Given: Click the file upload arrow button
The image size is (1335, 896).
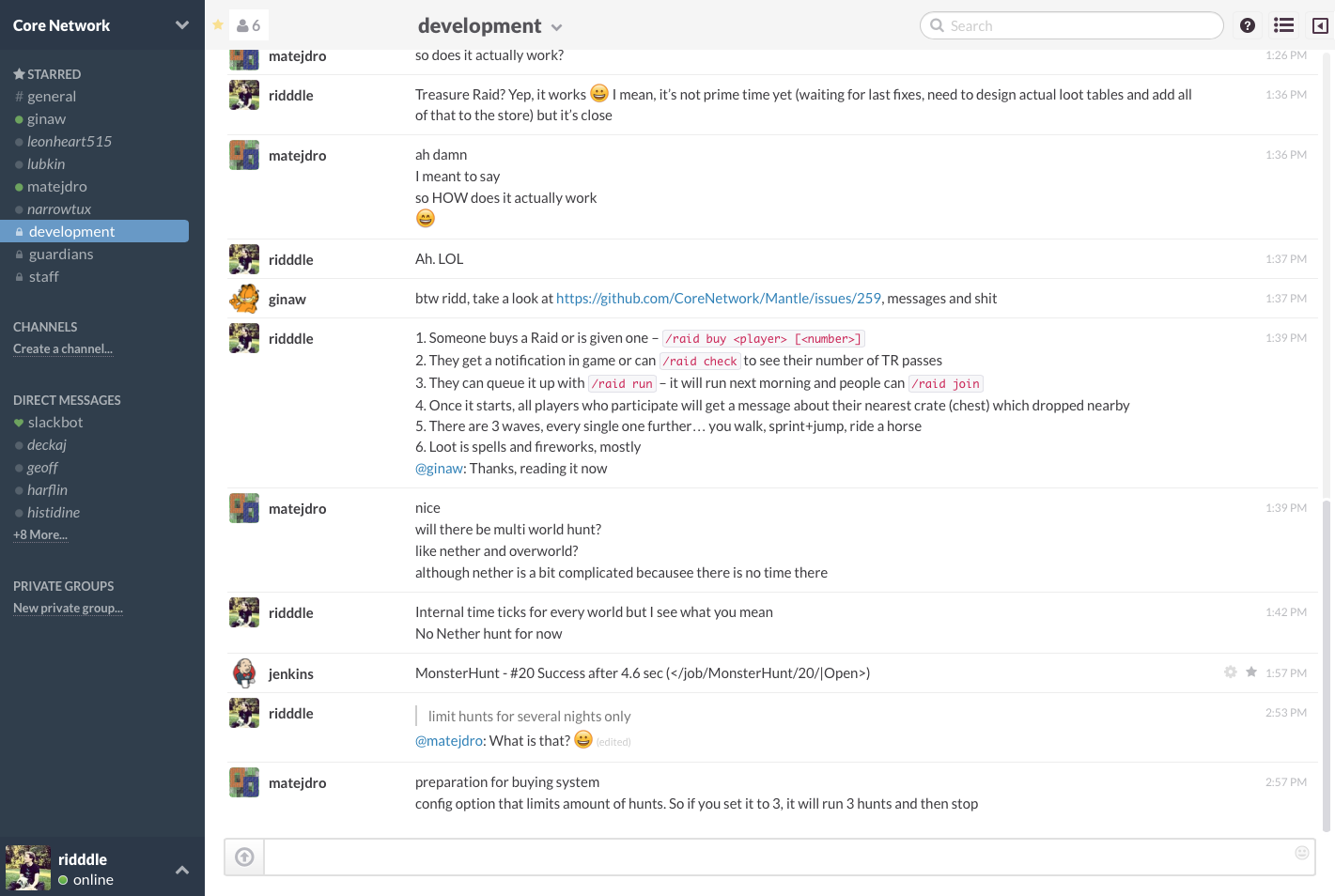Looking at the screenshot, I should 243,857.
